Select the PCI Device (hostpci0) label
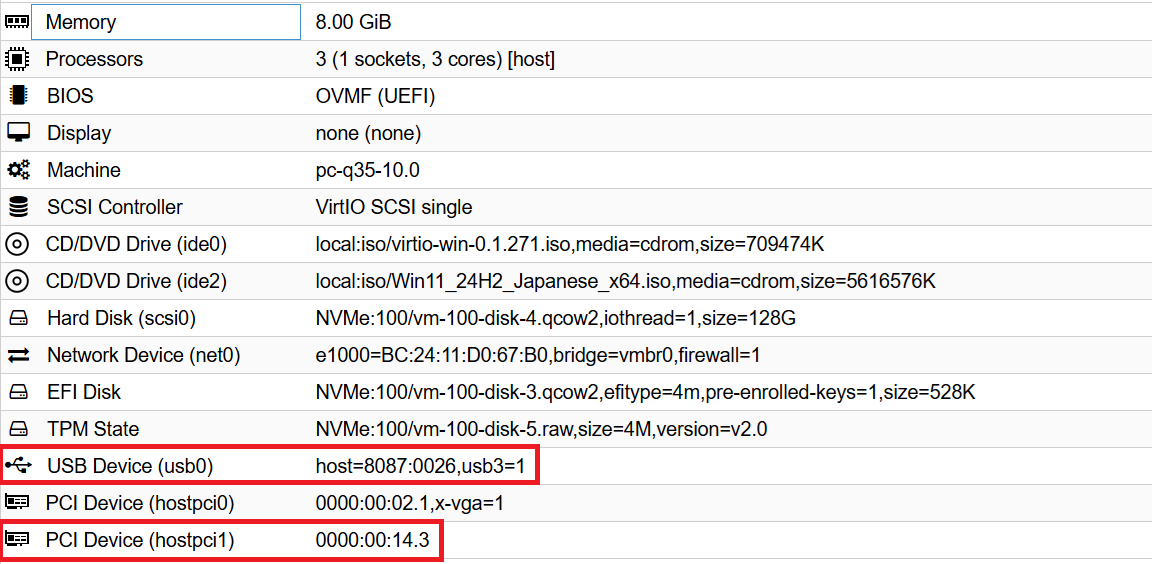Image resolution: width=1152 pixels, height=564 pixels. pyautogui.click(x=140, y=503)
